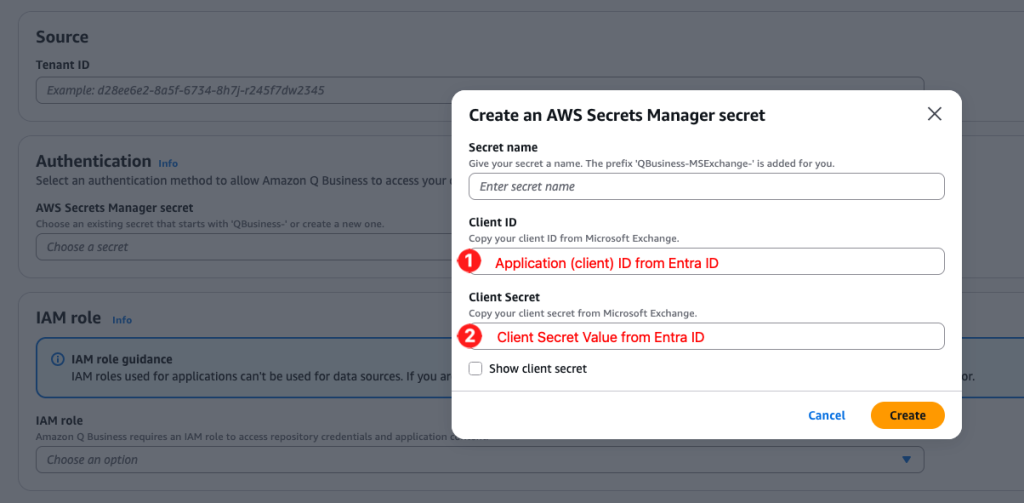Screen dimensions: 1024x503
Task: Click the dialog title heading text
Action: [616, 115]
